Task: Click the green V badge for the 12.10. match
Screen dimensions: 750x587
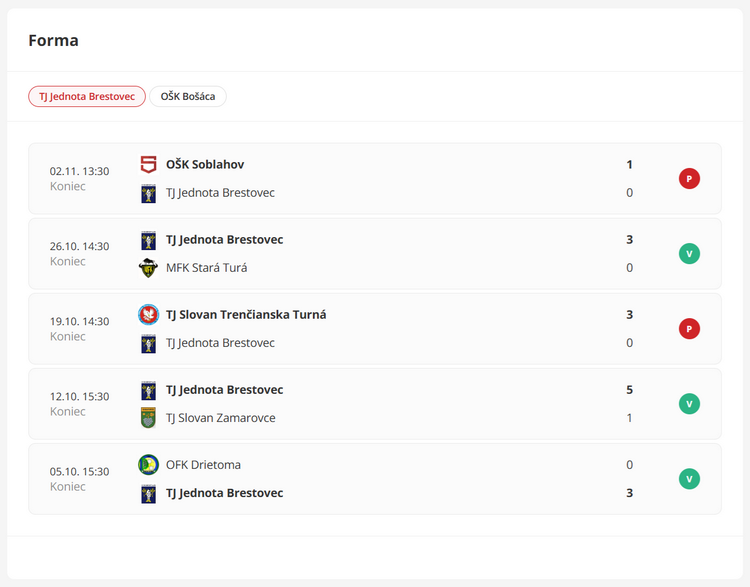Action: [x=689, y=404]
